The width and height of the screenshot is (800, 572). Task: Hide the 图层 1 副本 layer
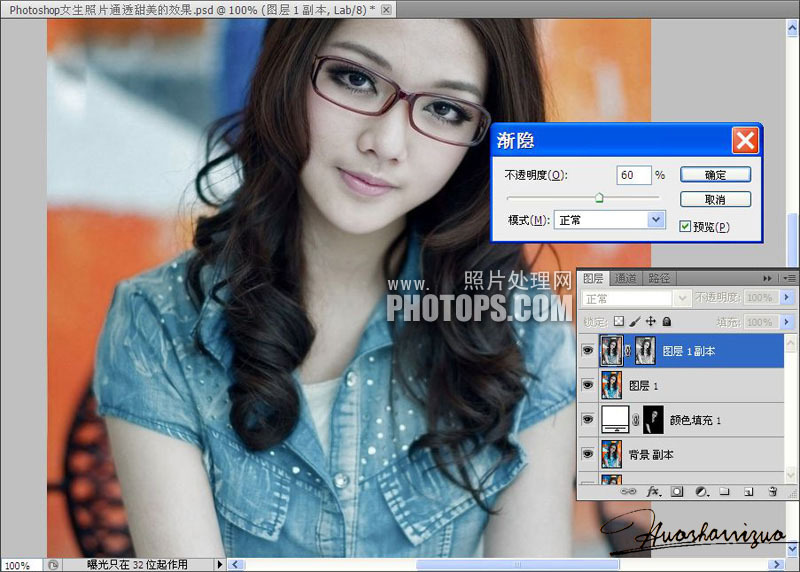(x=588, y=351)
